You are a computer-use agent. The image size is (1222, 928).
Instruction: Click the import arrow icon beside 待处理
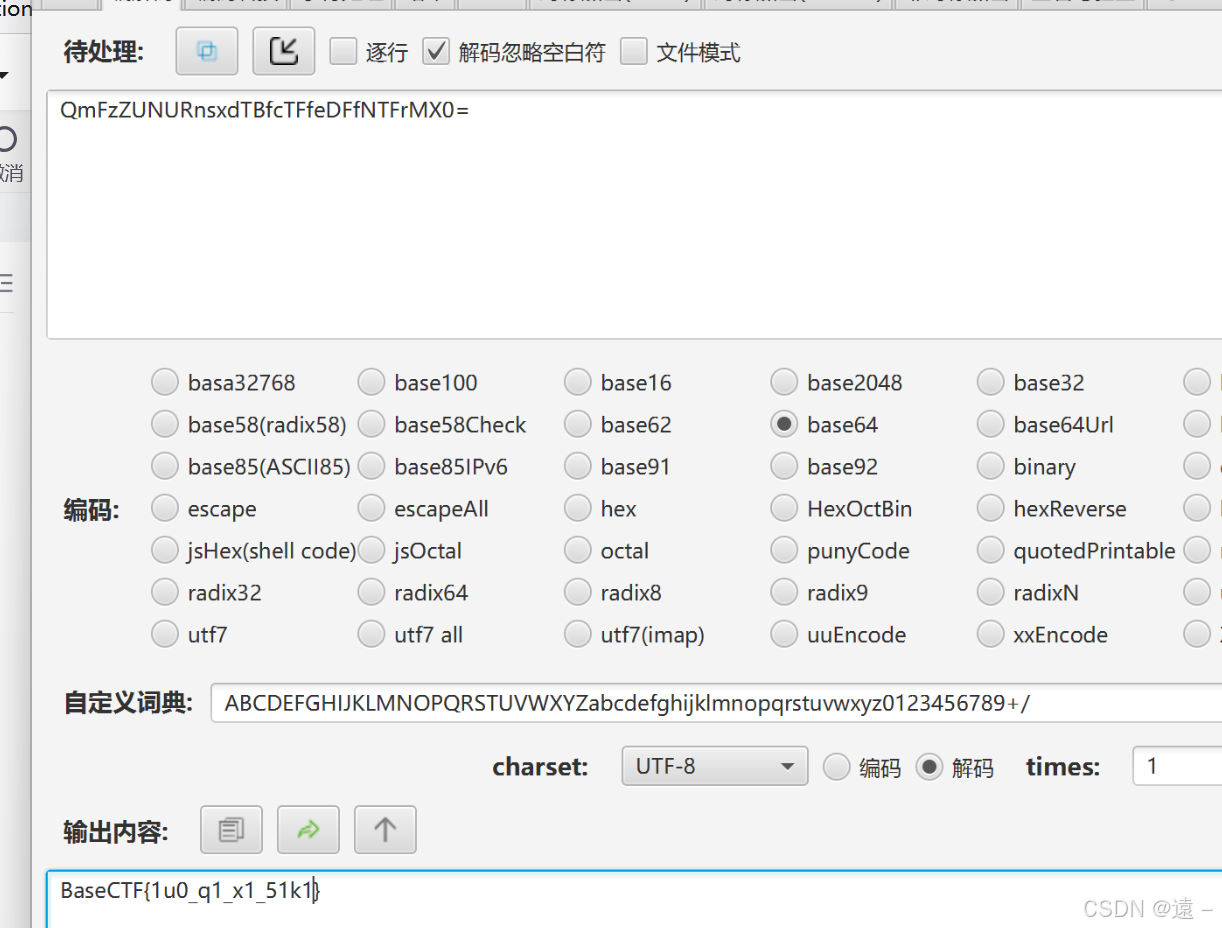[283, 50]
